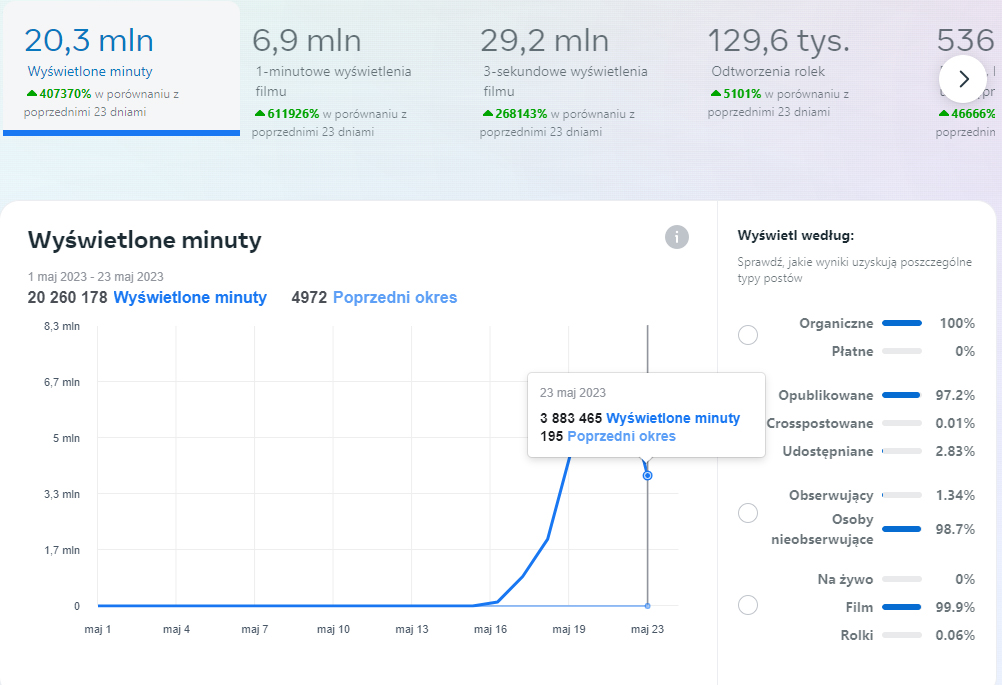Screen dimensions: 1002x685
Task: Click the '5101%' growth value
Action: coord(742,94)
